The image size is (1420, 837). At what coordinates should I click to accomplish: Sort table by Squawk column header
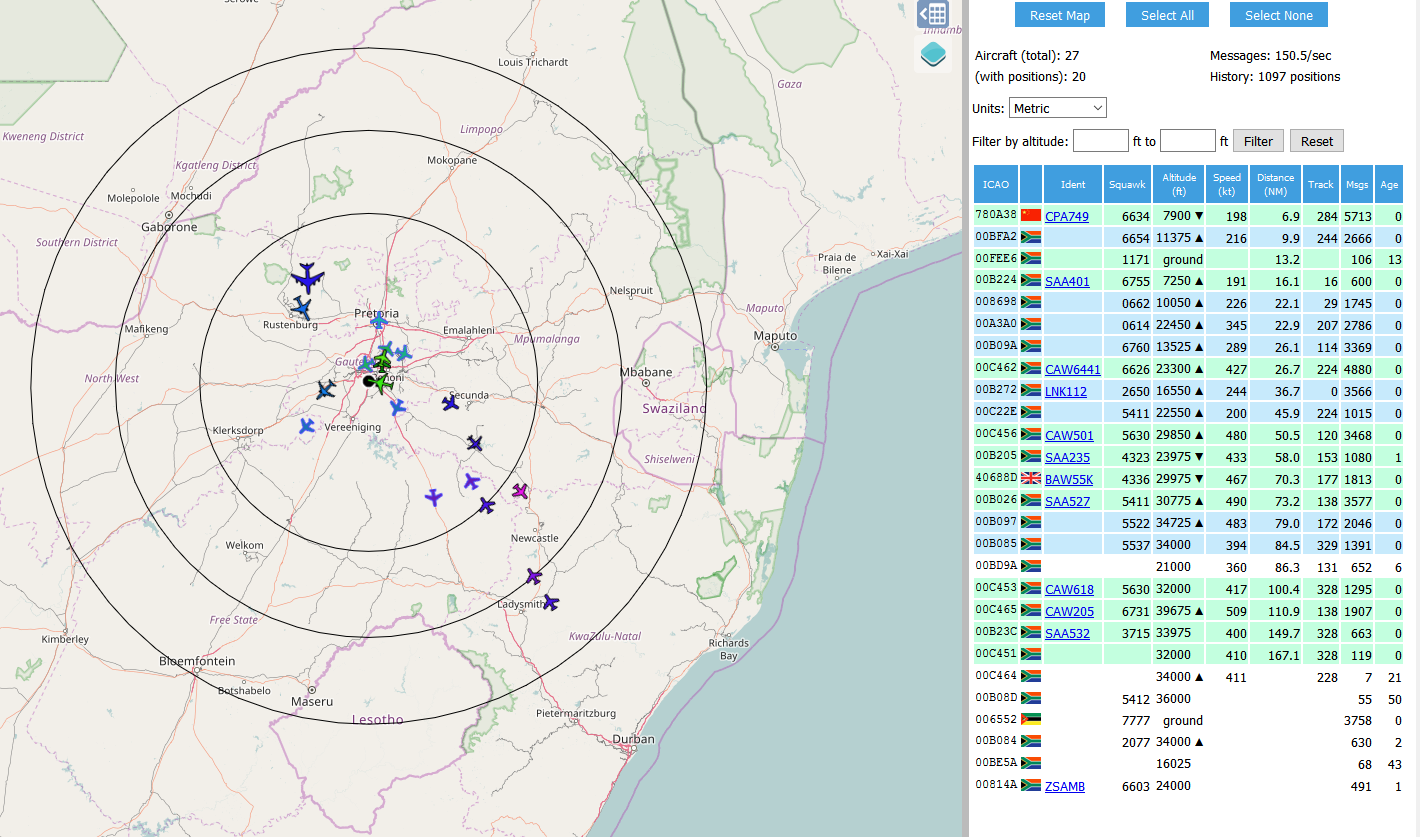point(1128,184)
